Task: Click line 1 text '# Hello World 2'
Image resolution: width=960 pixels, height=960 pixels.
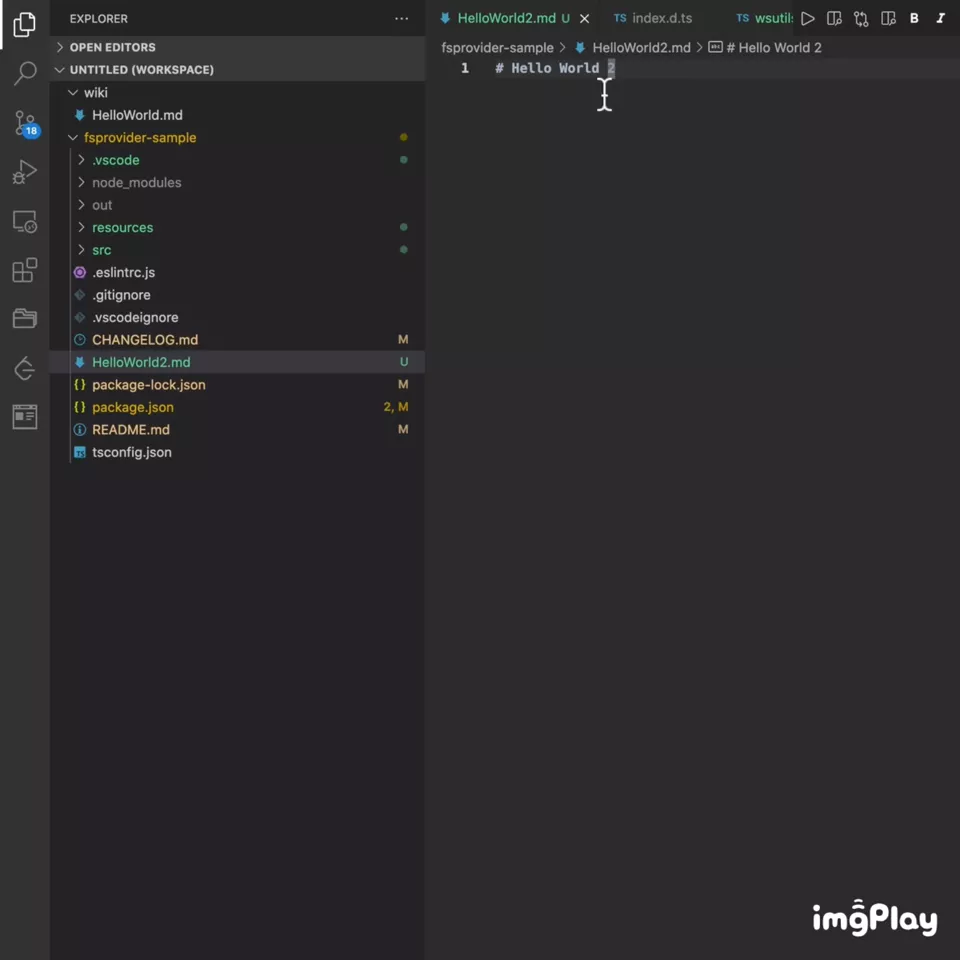Action: [555, 68]
